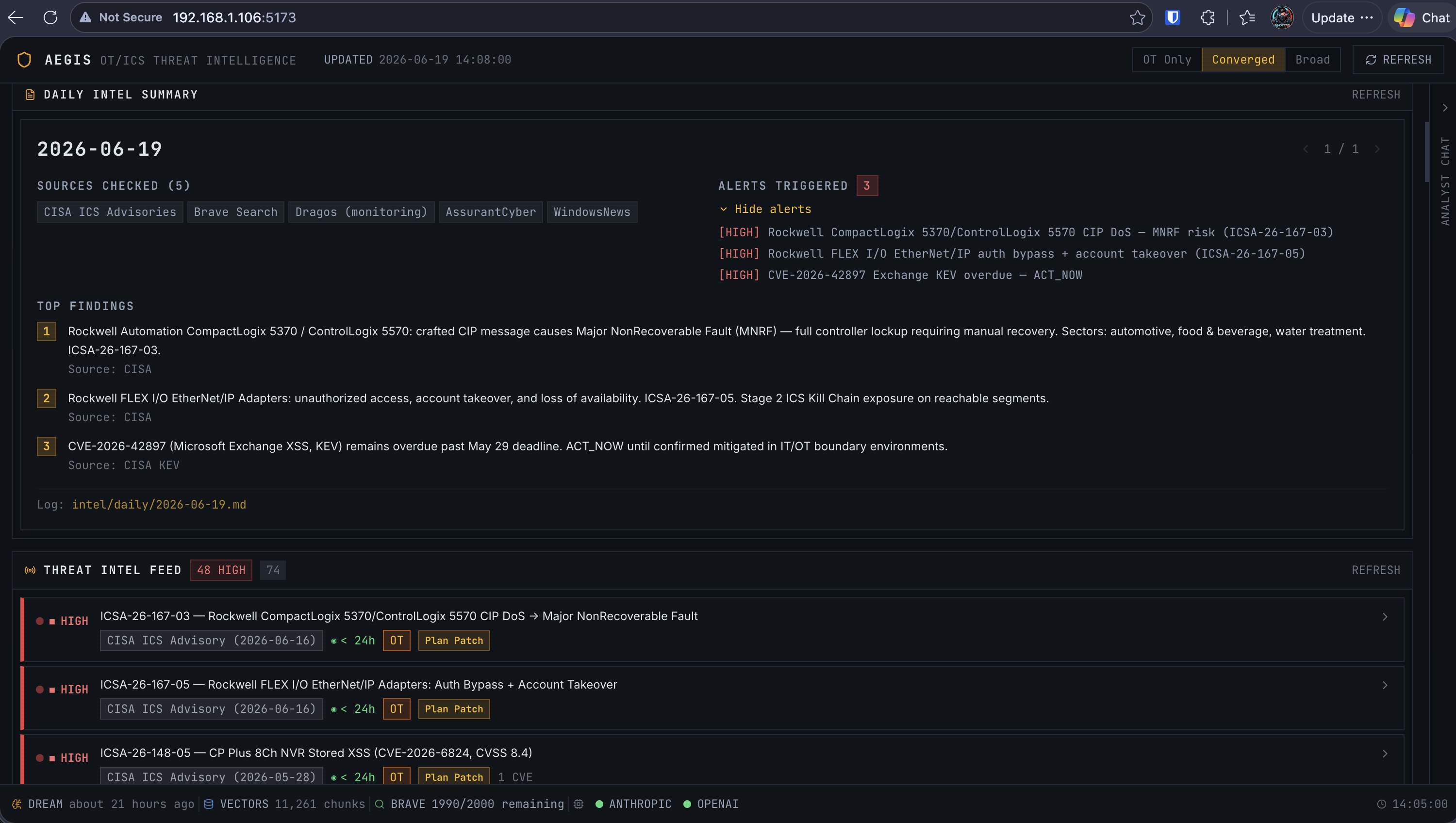
Task: Open ICSA-26-167-03 Rockwell CompactLogix feed title
Action: (x=398, y=616)
